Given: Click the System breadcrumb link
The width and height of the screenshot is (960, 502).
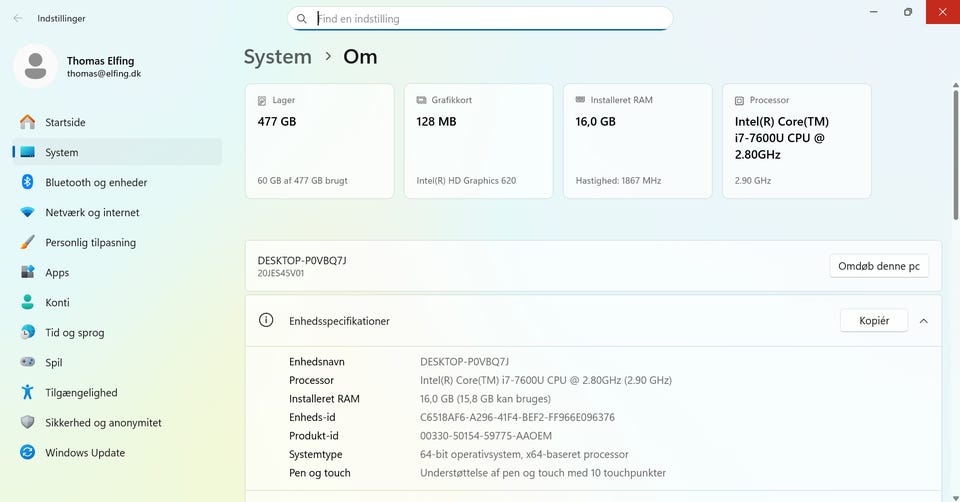Looking at the screenshot, I should point(278,57).
